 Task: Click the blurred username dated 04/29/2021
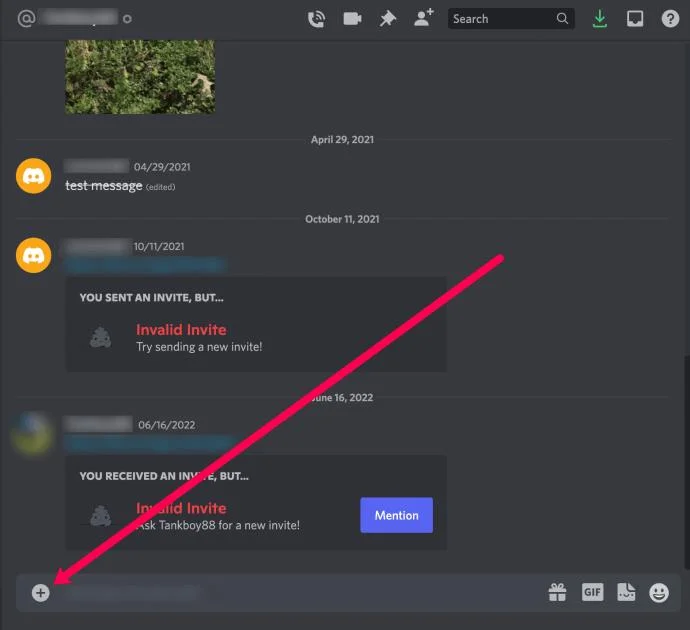tap(96, 166)
